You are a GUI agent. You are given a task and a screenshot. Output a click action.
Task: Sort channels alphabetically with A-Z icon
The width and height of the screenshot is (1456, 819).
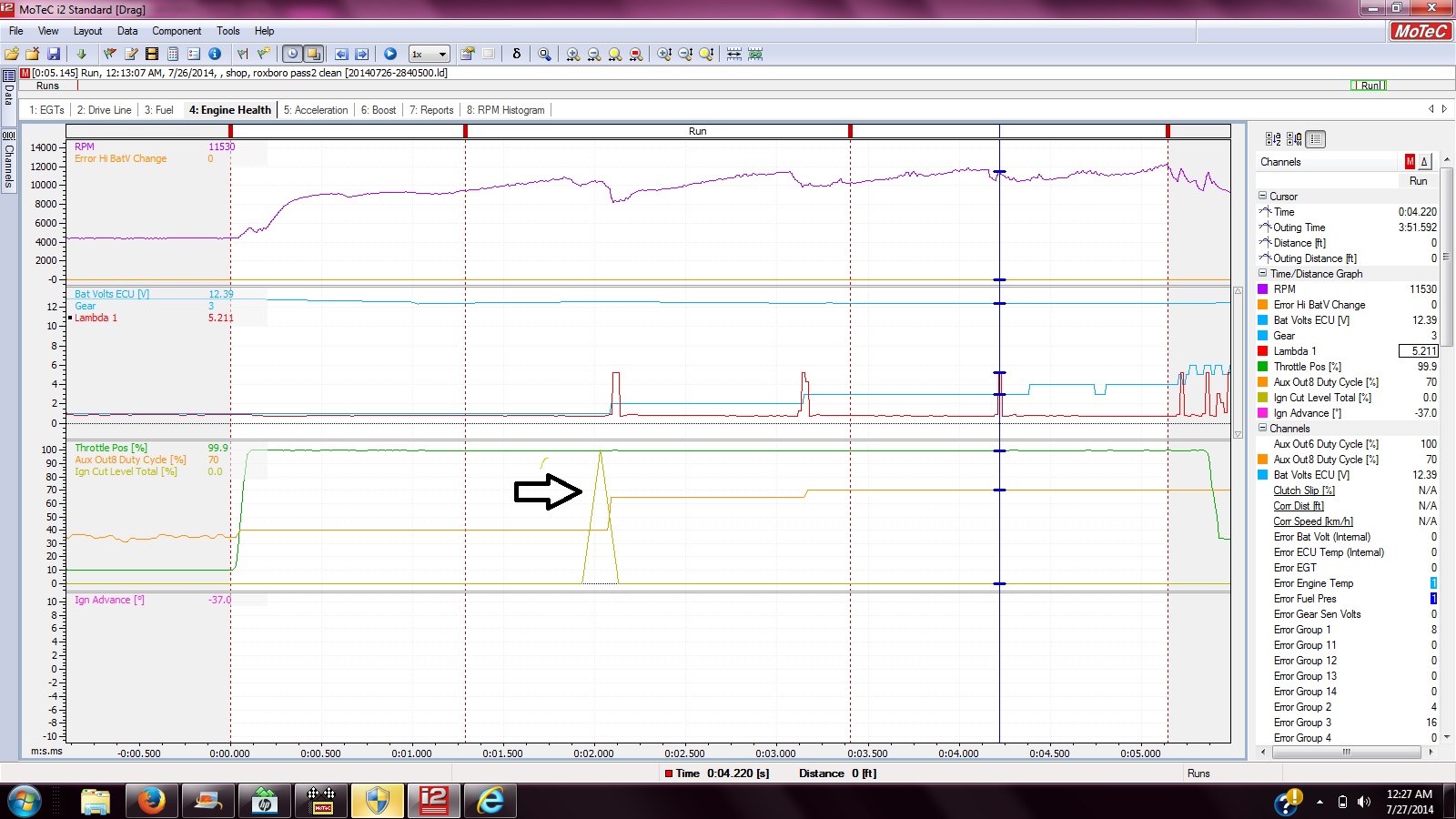tap(1273, 139)
